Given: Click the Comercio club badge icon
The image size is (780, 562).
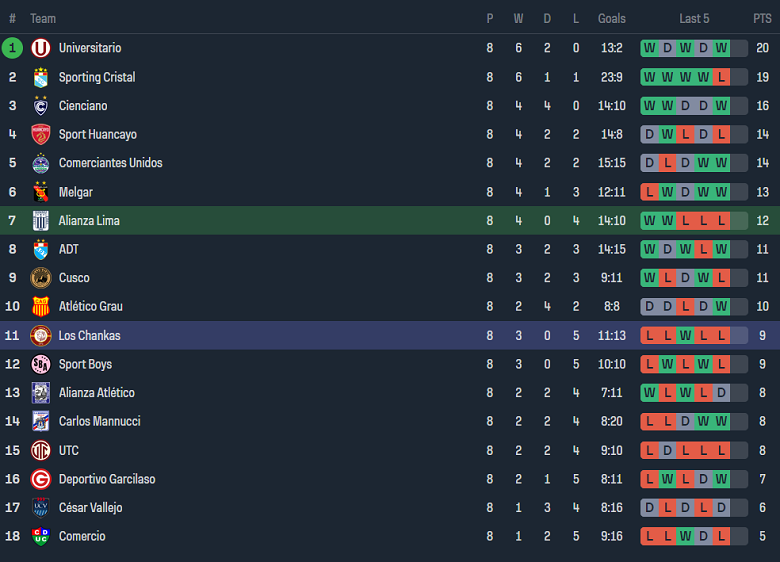Looking at the screenshot, I should (x=40, y=536).
